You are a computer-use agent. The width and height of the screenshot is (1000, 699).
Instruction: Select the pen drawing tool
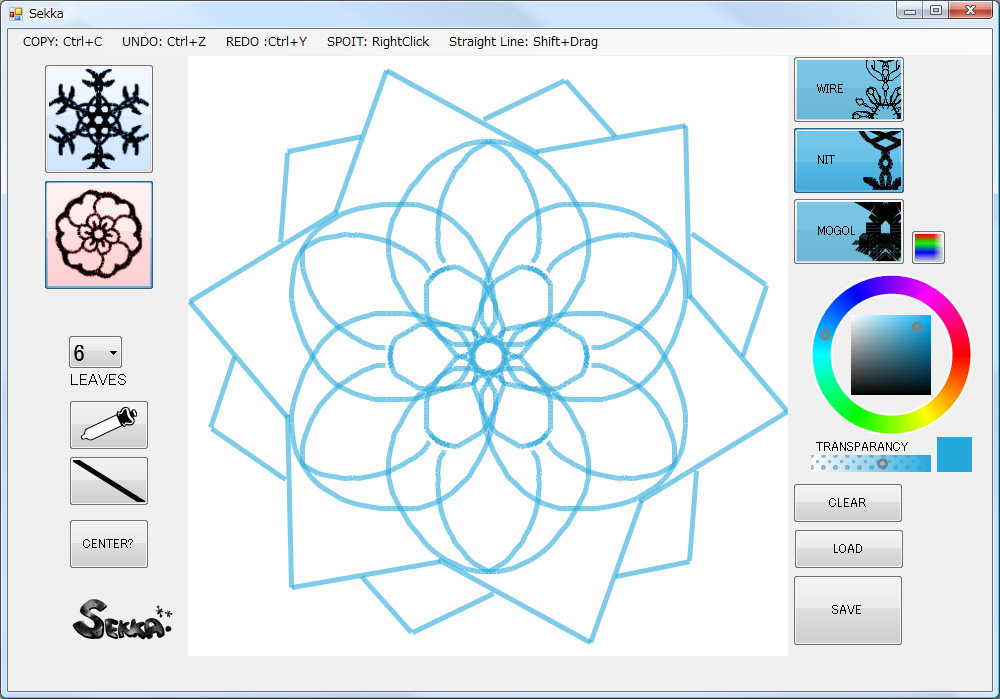[x=108, y=424]
